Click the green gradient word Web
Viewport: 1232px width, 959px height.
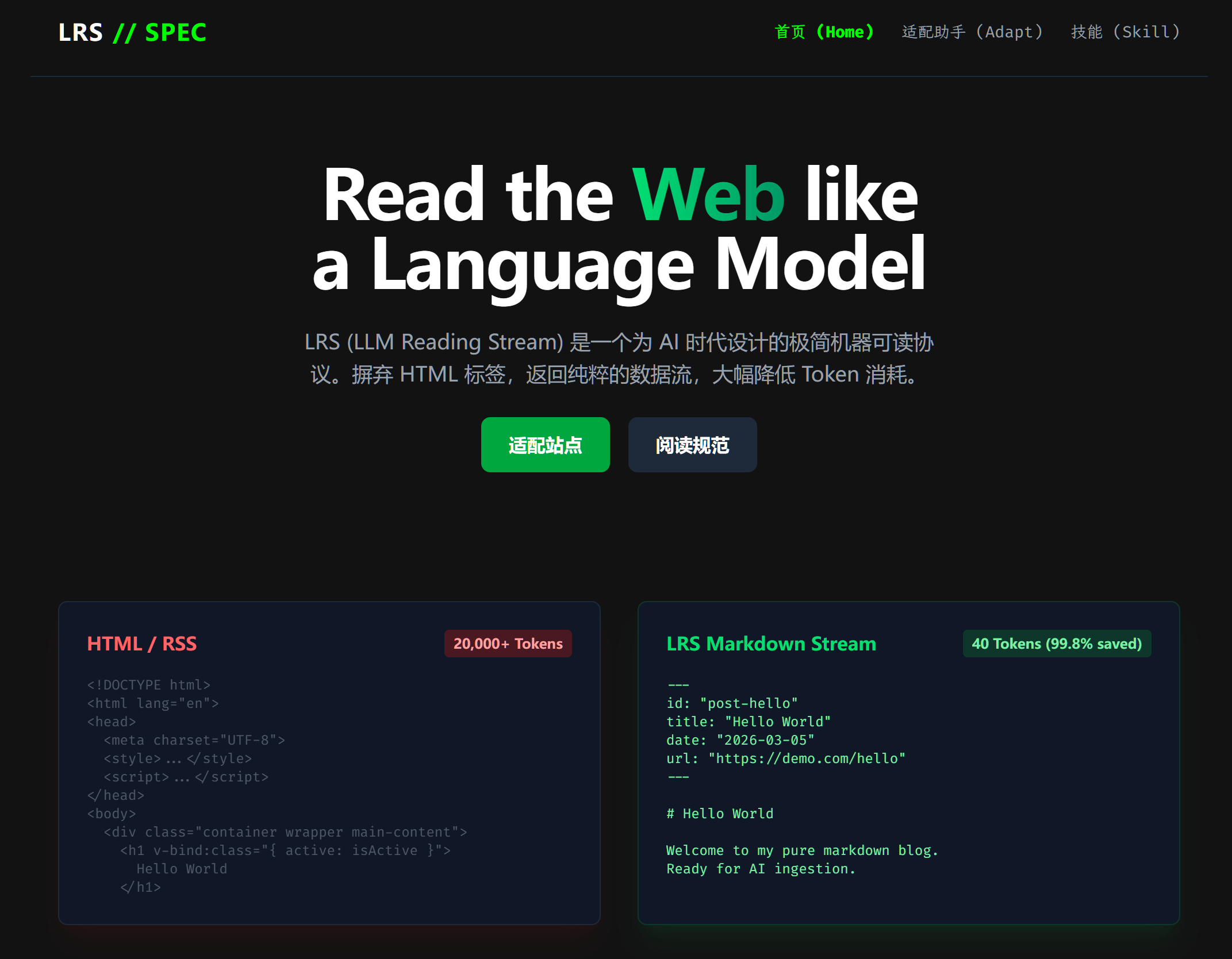tap(708, 195)
